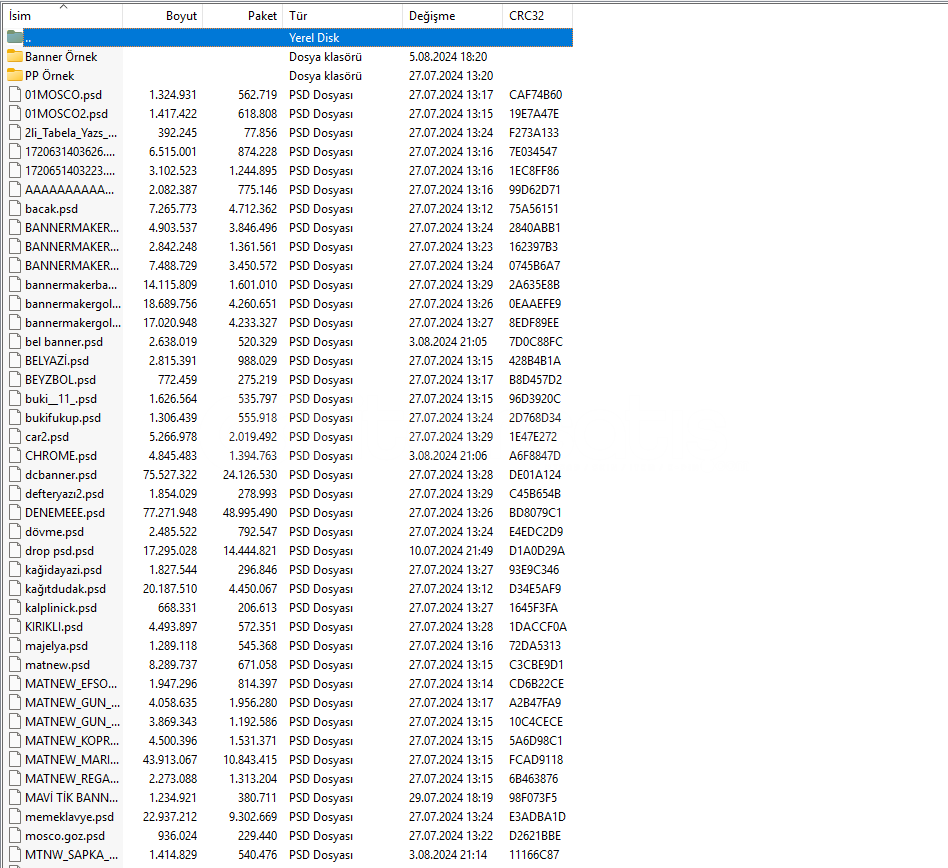Click the packed size 48.995.490

[250, 513]
